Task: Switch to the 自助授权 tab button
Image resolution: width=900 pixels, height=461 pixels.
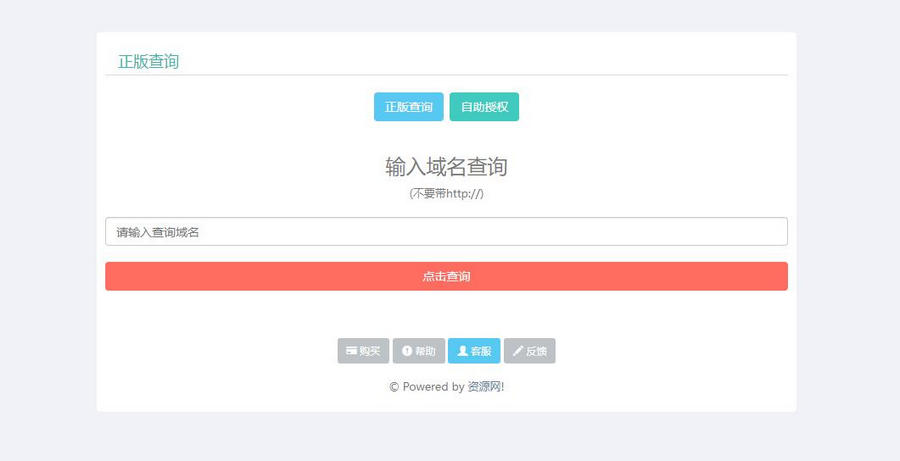Action: (x=484, y=107)
